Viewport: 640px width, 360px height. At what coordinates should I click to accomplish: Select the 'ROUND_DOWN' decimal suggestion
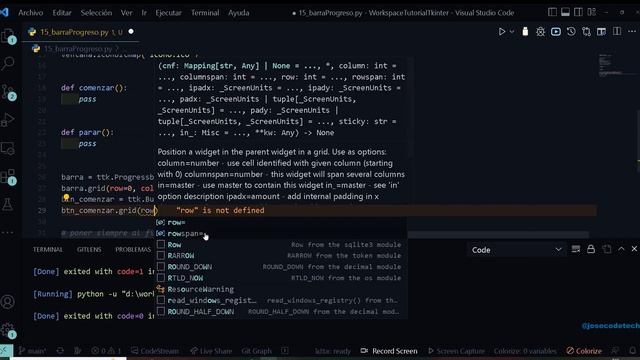(x=281, y=267)
